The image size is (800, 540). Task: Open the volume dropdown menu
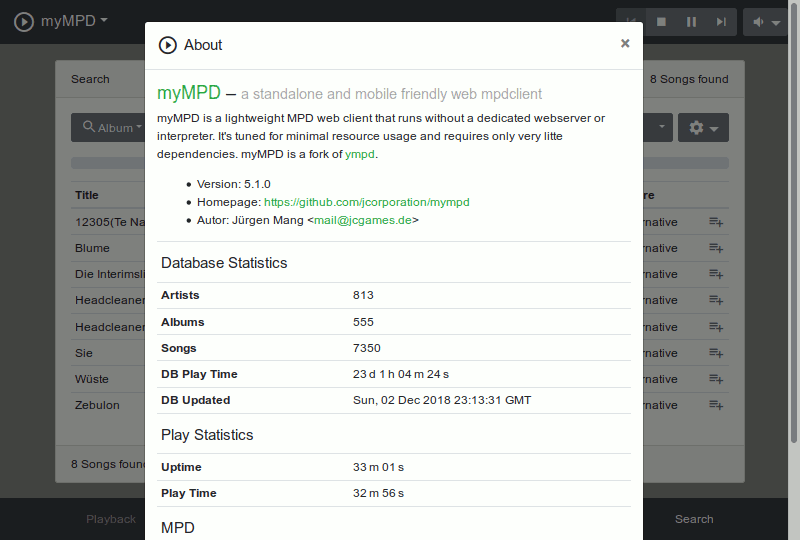tap(765, 22)
